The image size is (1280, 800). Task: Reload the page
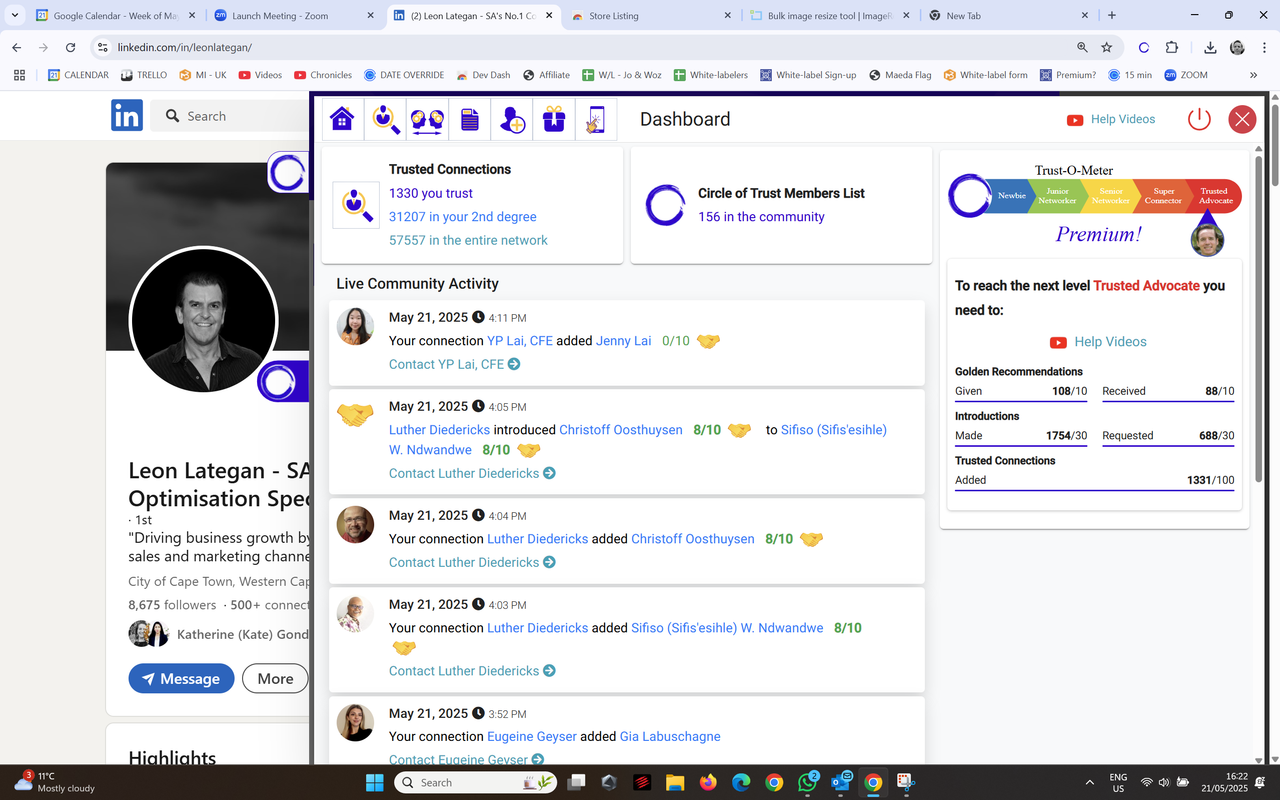point(70,47)
